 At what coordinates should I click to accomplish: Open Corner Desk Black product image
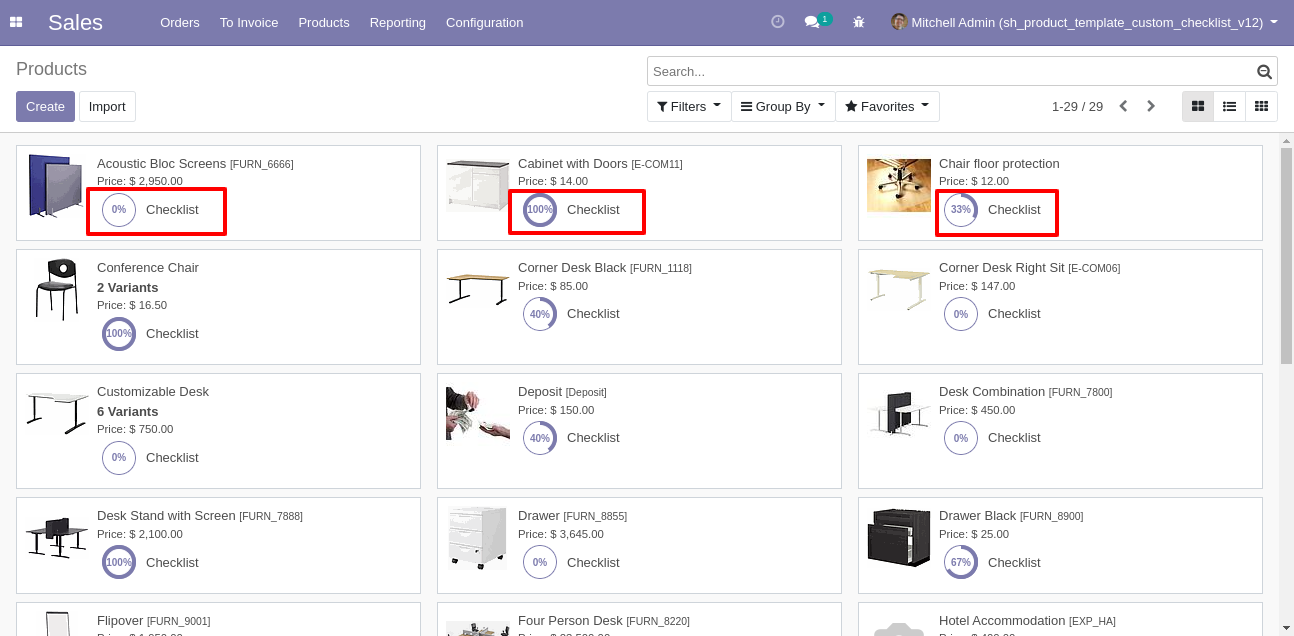pyautogui.click(x=478, y=288)
